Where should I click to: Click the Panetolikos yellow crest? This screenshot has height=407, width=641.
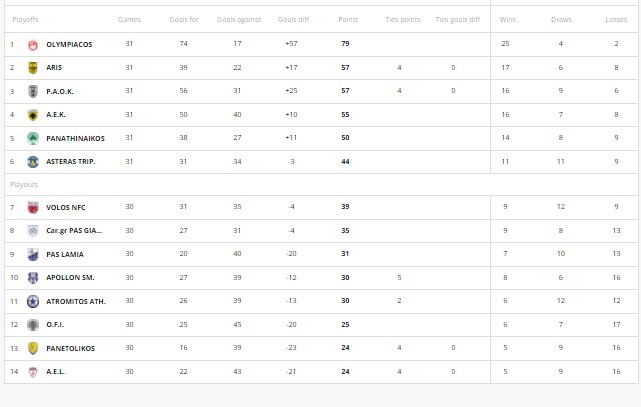click(32, 347)
